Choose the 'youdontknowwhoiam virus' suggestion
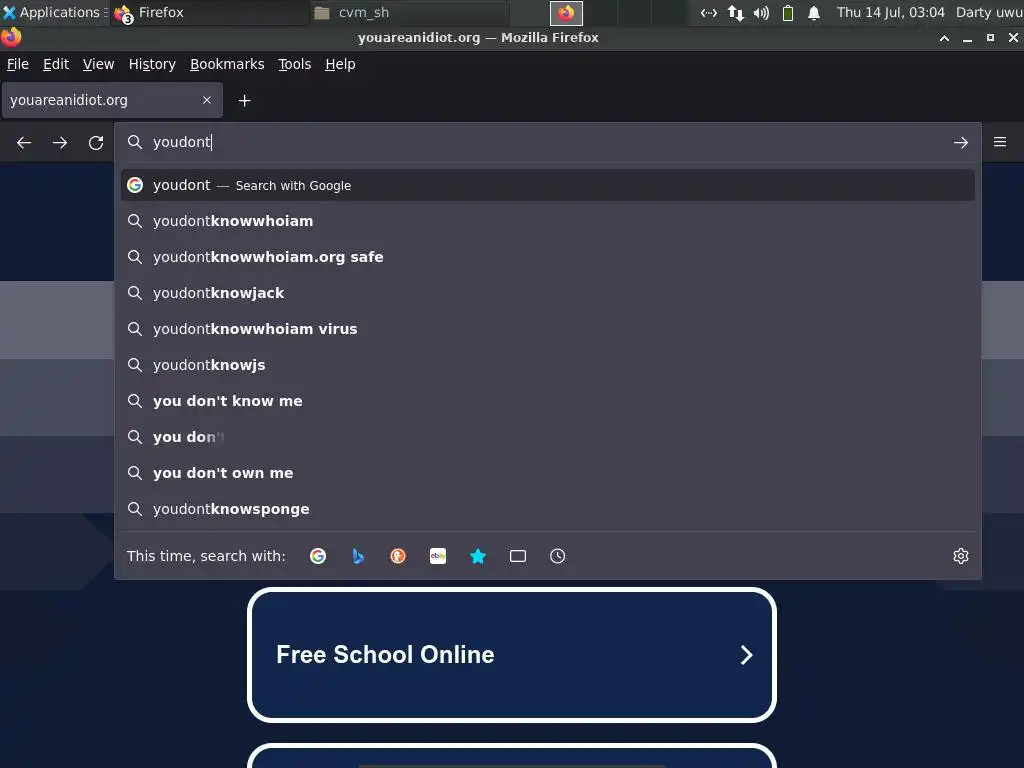The height and width of the screenshot is (768, 1024). [547, 329]
